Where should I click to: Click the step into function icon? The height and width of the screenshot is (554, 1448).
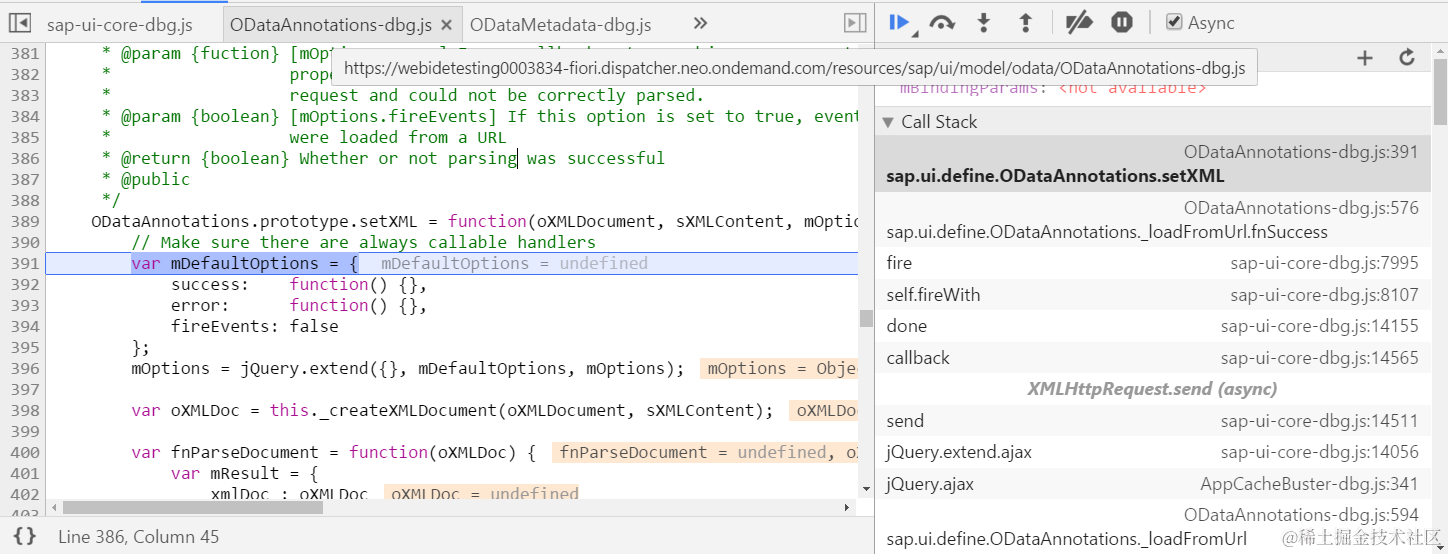click(x=983, y=22)
